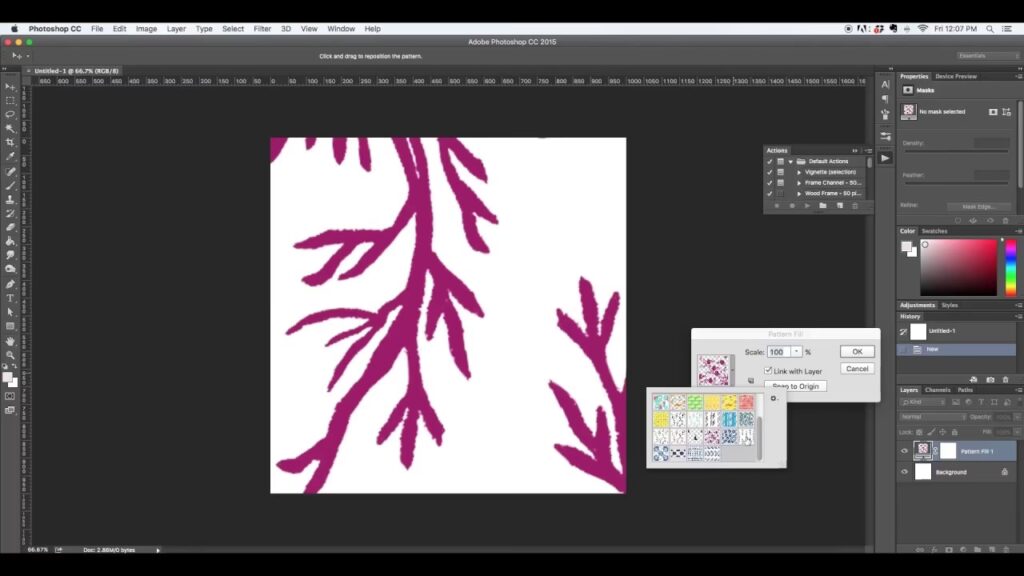Select the Crop tool
1024x576 pixels.
tap(10, 143)
